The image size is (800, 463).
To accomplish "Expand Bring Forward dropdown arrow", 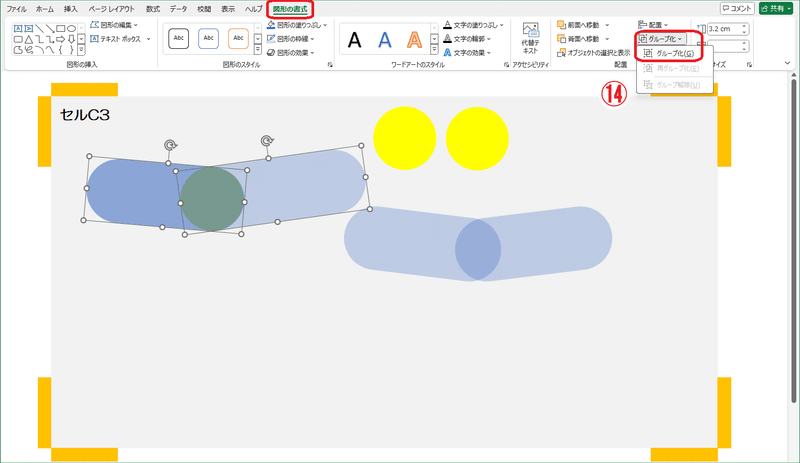I will click(607, 25).
